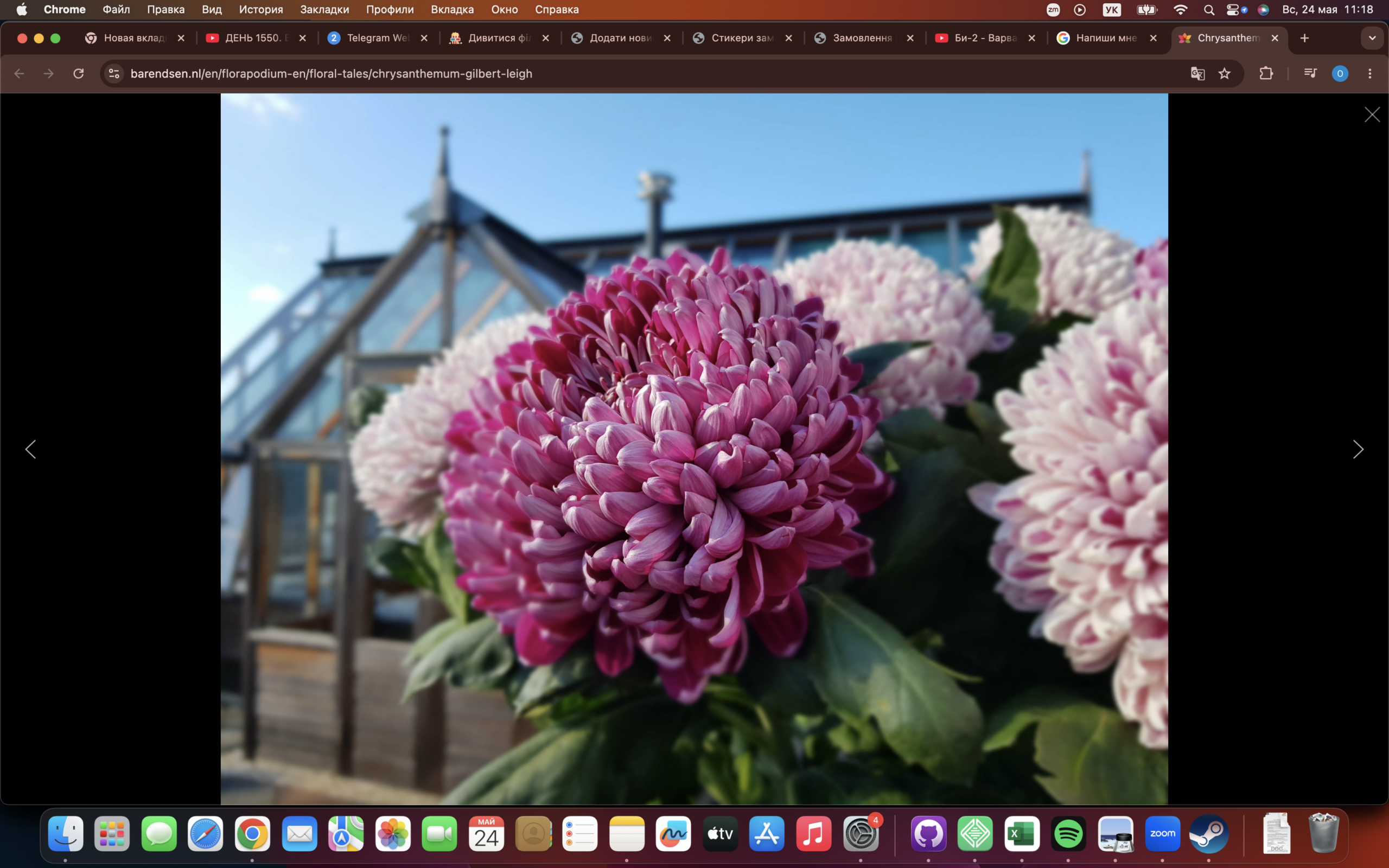Image resolution: width=1389 pixels, height=868 pixels.
Task: Open the Закладки menu
Action: click(x=324, y=9)
